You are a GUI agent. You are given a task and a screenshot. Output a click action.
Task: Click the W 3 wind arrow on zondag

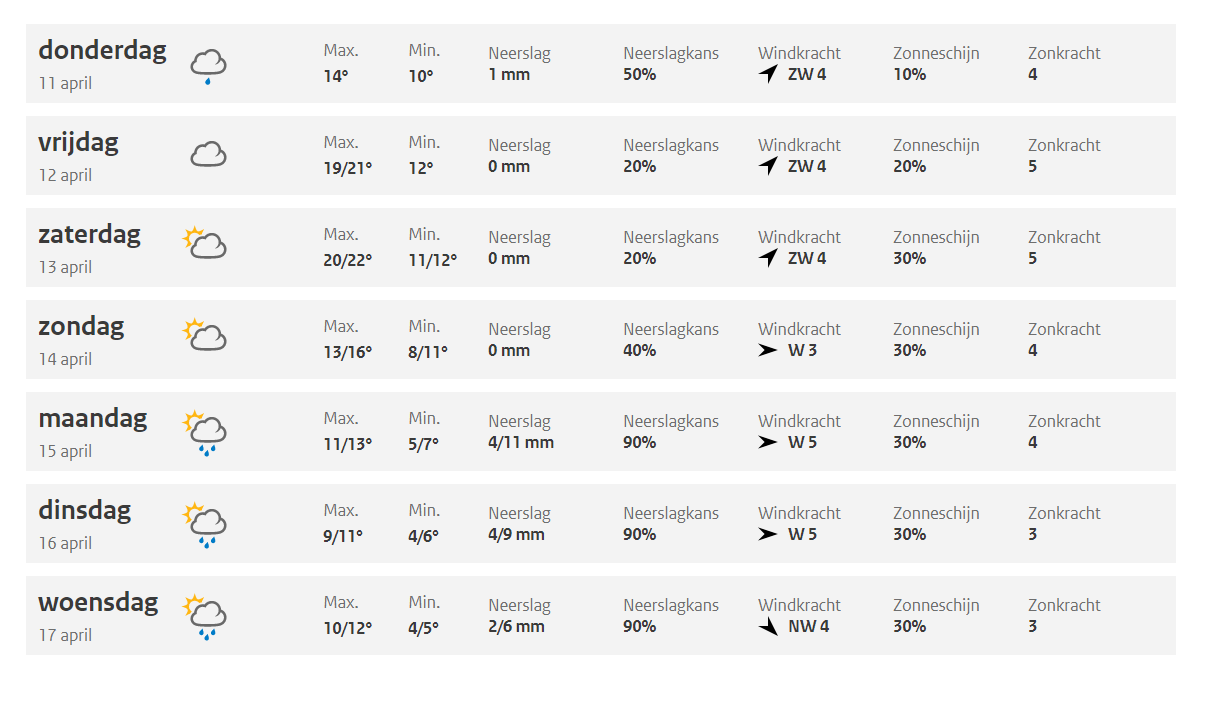pyautogui.click(x=768, y=350)
